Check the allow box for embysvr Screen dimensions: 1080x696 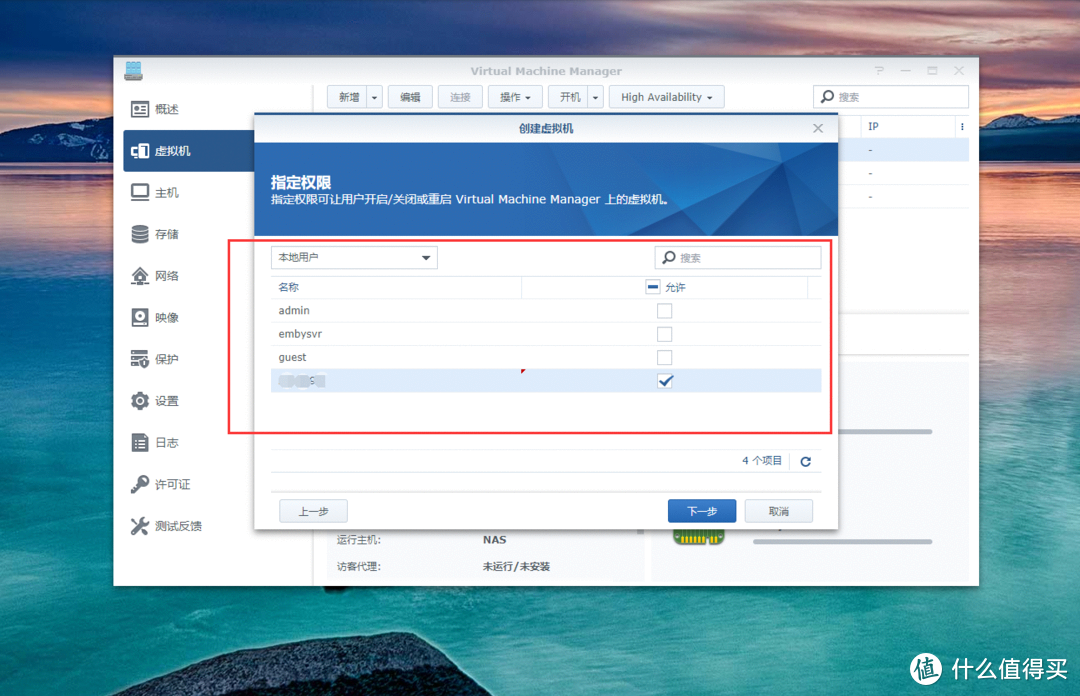(x=665, y=334)
